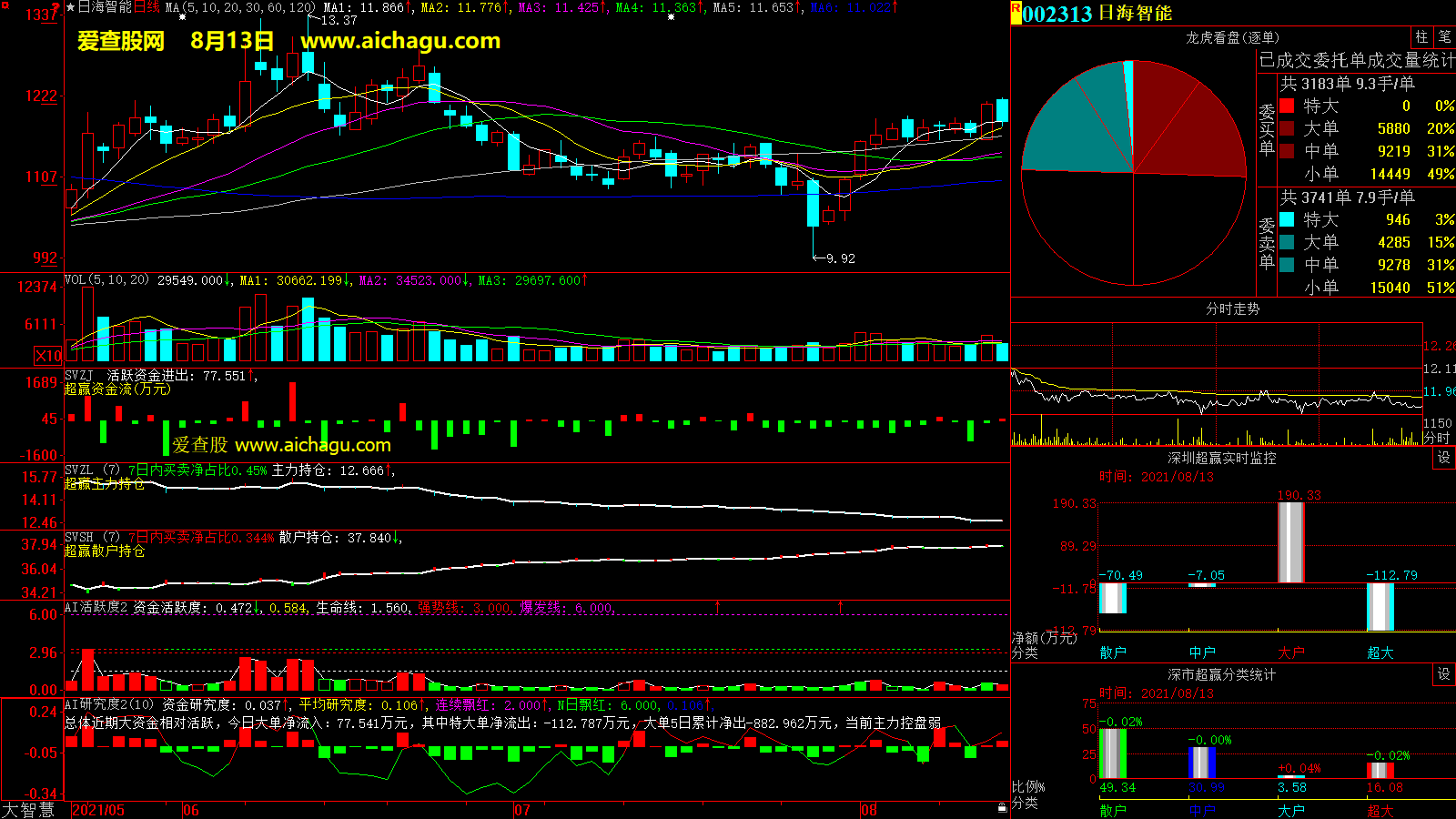Click the 190.33 大户 bar in monitor chart

tap(1290, 542)
